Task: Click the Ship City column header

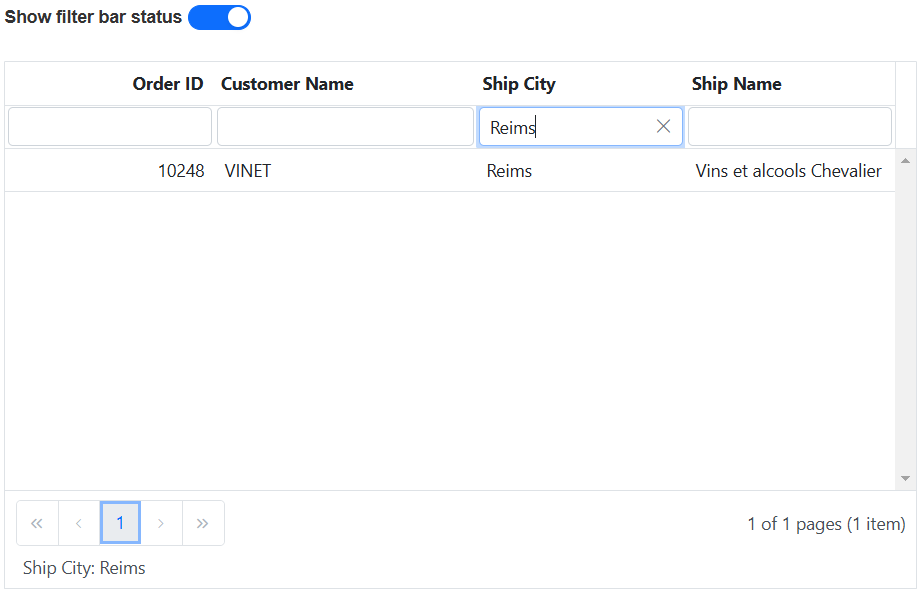Action: click(518, 84)
